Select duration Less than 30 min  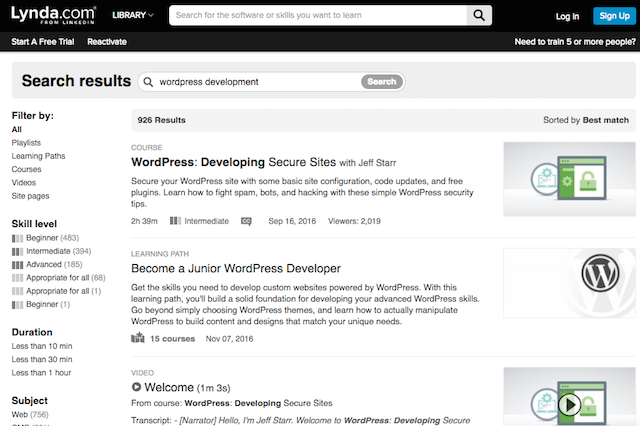(x=42, y=359)
